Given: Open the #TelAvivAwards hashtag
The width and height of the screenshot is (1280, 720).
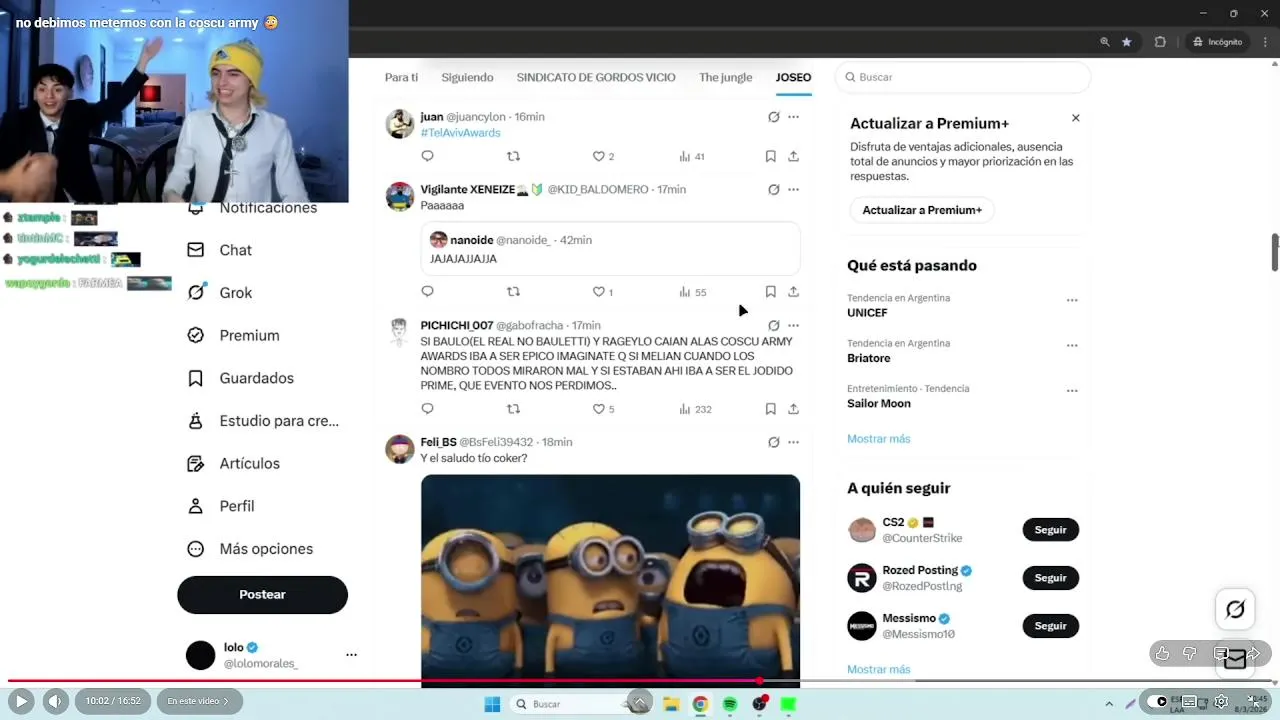Looking at the screenshot, I should click(460, 133).
